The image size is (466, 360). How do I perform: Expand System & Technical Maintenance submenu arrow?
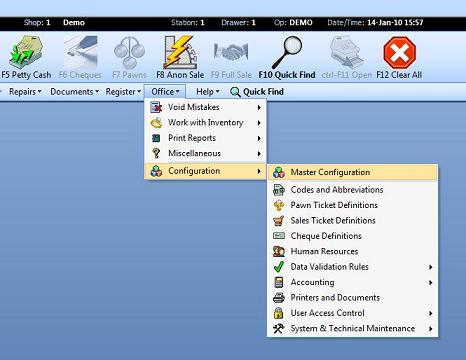pos(430,329)
